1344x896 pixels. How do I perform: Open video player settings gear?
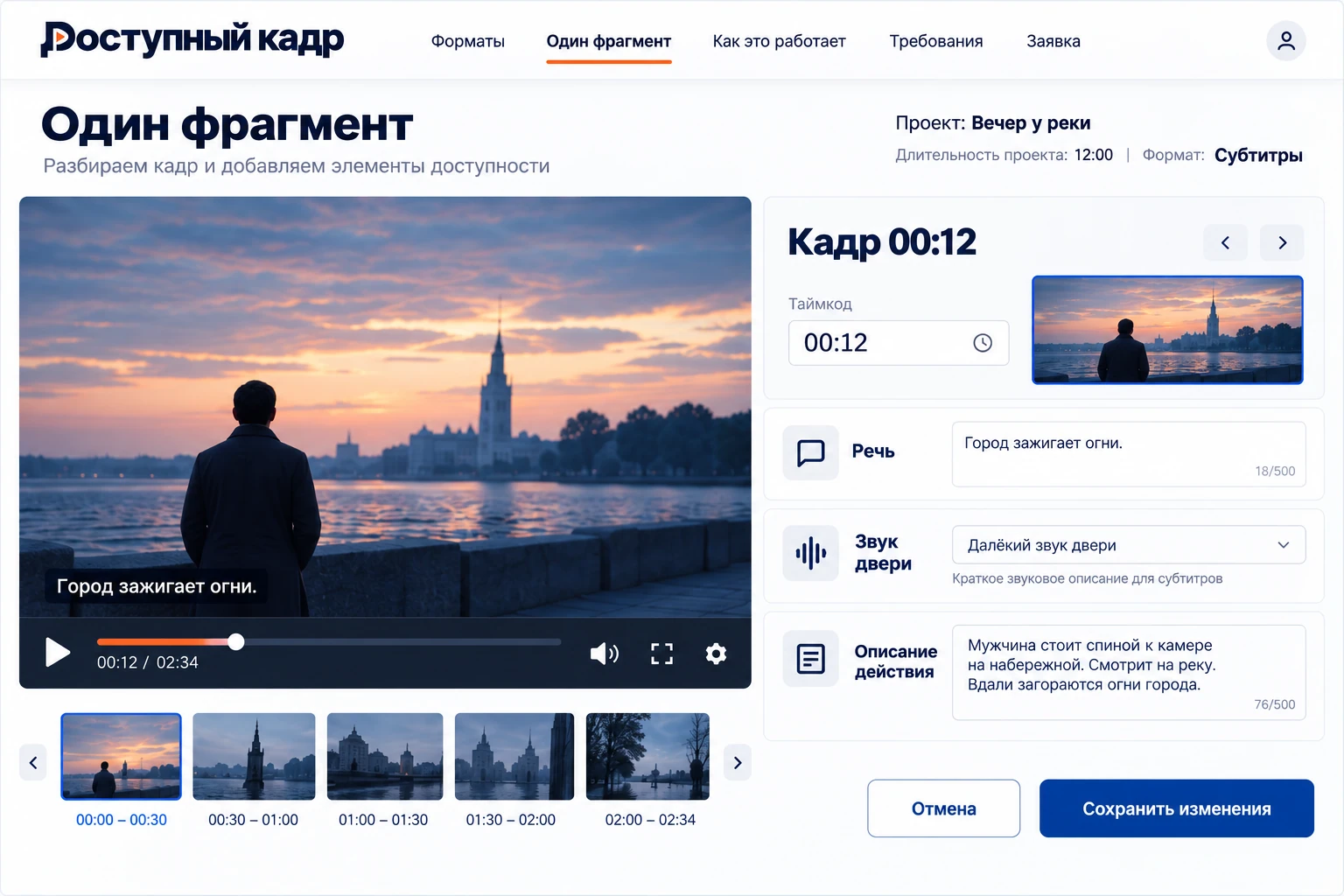[716, 654]
